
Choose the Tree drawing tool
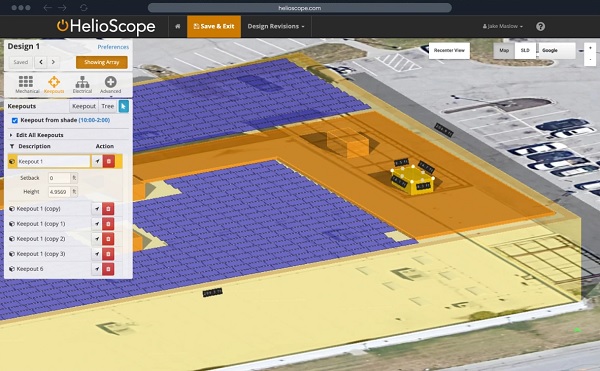(108, 106)
